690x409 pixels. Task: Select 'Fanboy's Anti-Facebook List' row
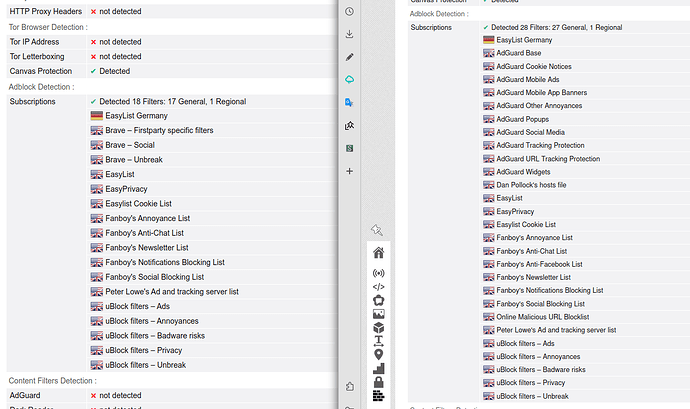(539, 264)
